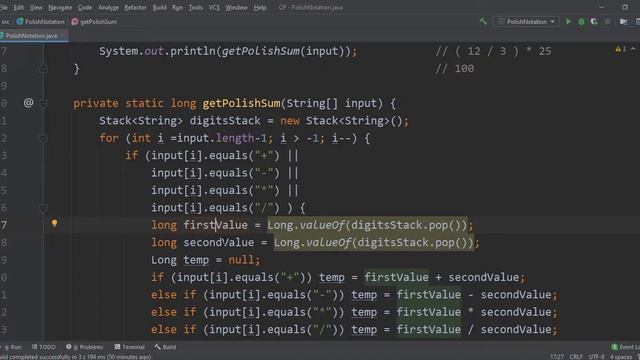Click System.out.println call text
Image resolution: width=640 pixels, height=360 pixels.
[x=228, y=51]
